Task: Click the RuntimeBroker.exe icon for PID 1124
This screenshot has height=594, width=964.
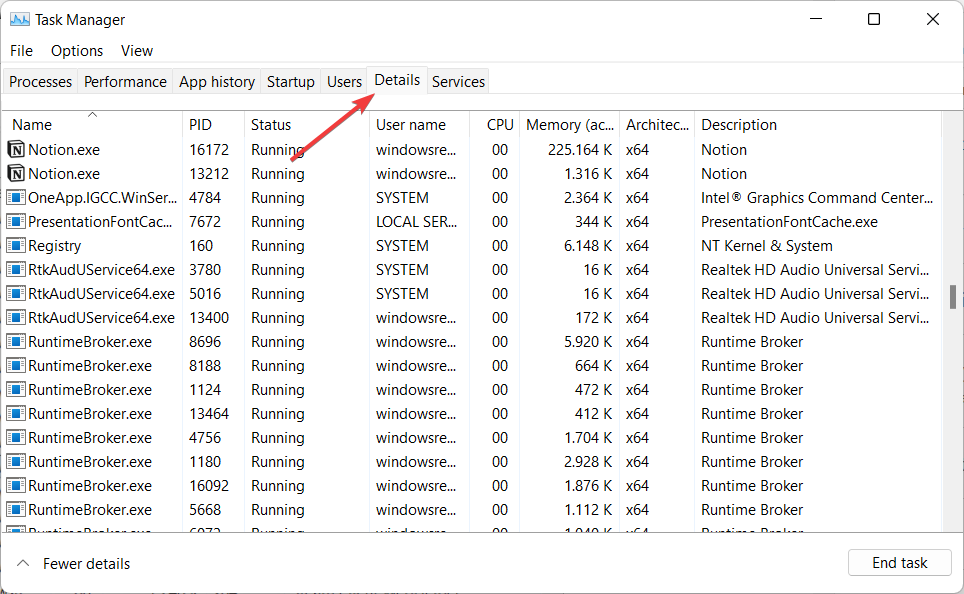Action: pos(16,389)
